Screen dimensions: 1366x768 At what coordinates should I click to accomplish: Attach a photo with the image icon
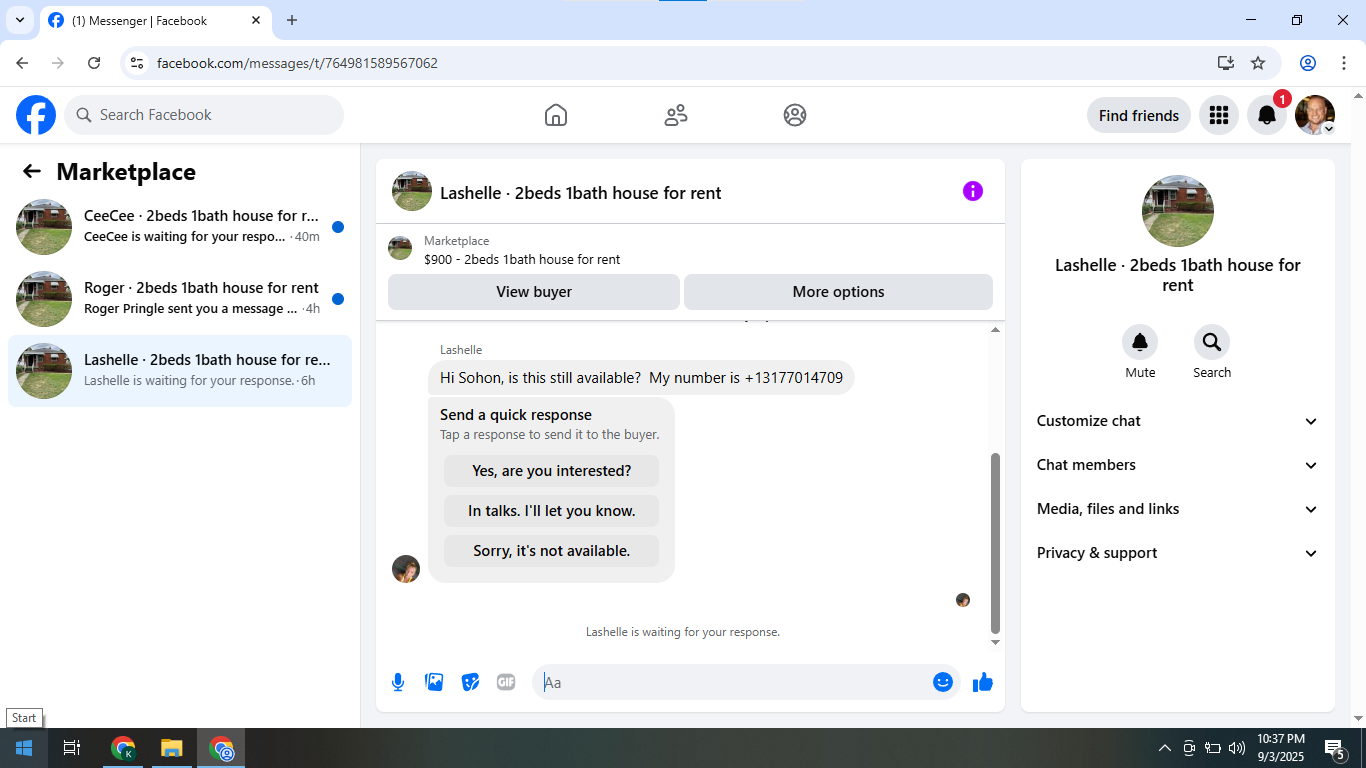pyautogui.click(x=434, y=682)
